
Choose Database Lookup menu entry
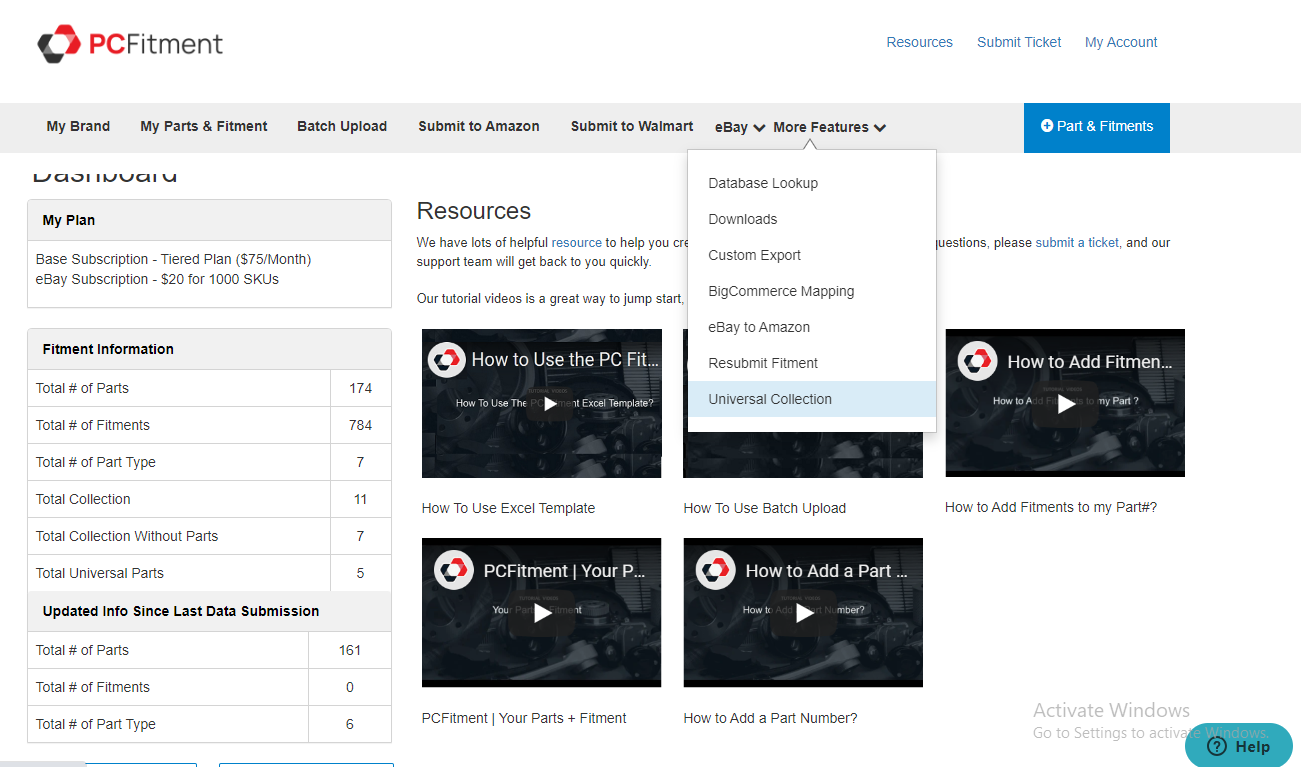coord(763,183)
